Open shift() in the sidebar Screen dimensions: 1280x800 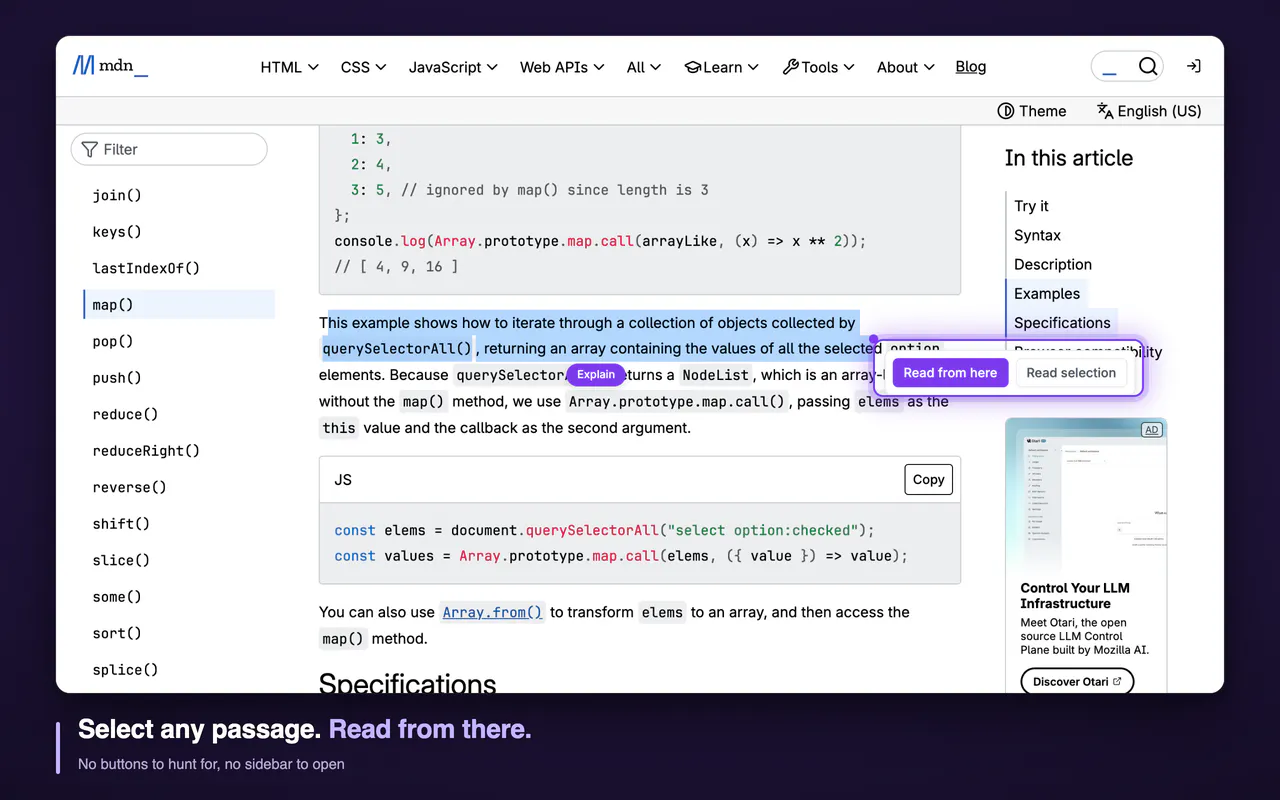(x=121, y=524)
